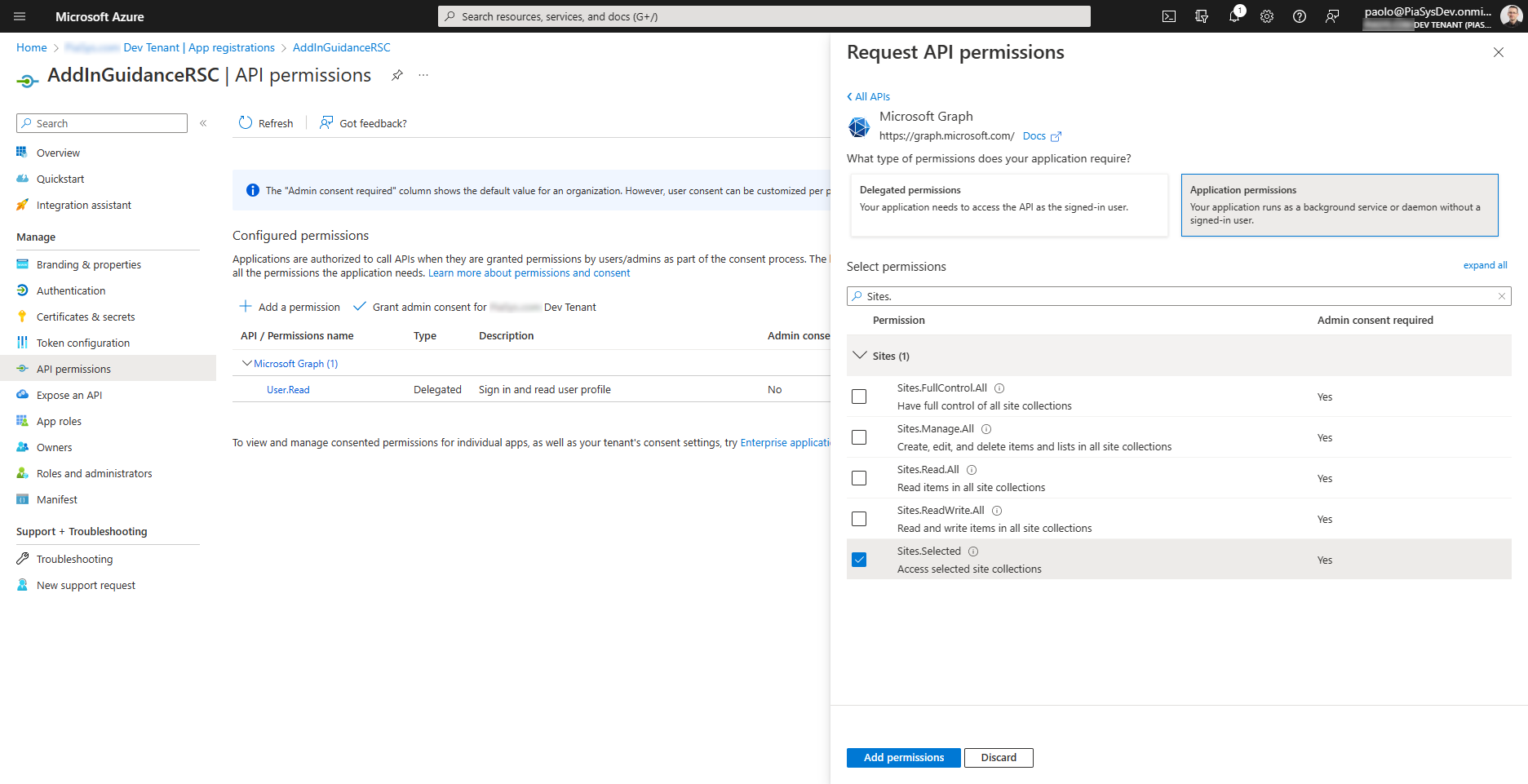The image size is (1528, 784).
Task: Check the Sites.FullControl.All permission
Action: click(x=858, y=396)
